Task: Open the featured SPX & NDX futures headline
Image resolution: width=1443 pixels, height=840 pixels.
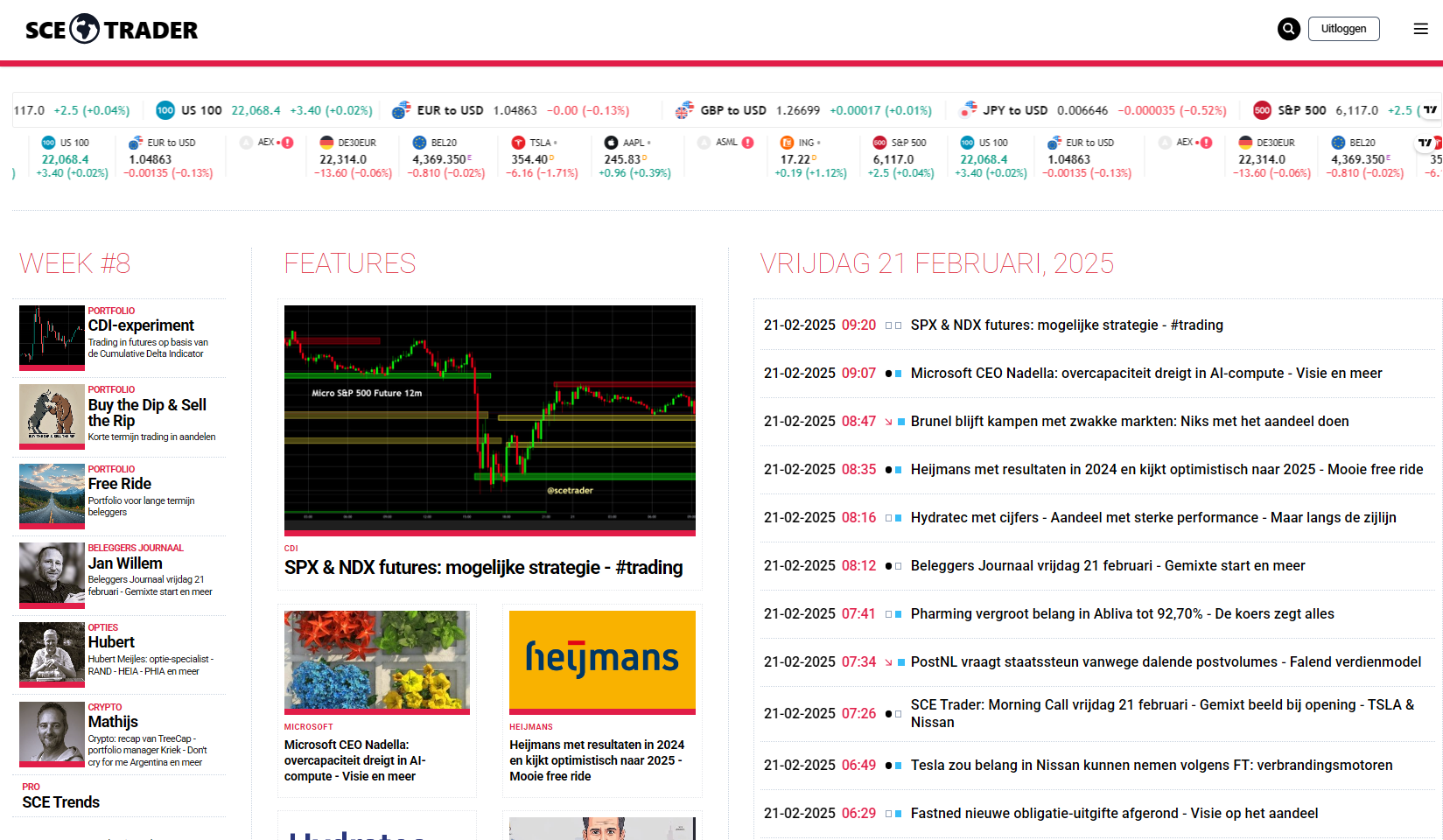Action: 484,568
